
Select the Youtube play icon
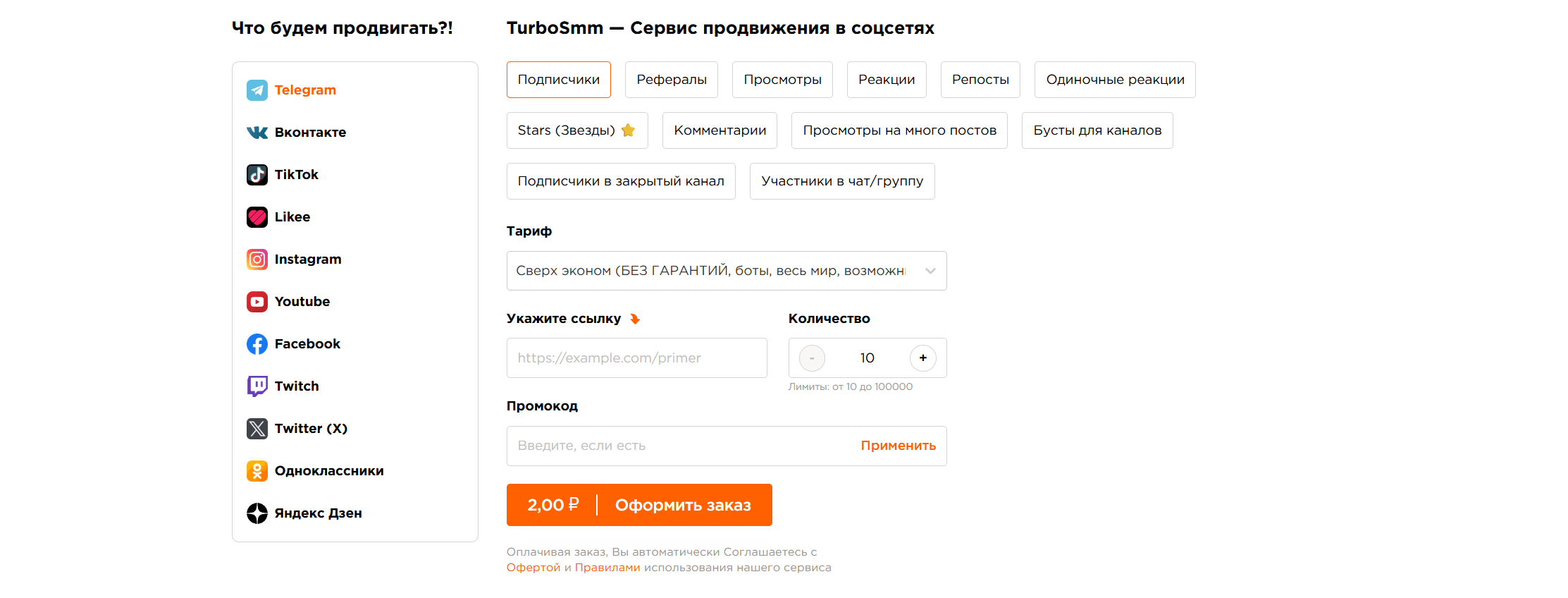pyautogui.click(x=257, y=302)
